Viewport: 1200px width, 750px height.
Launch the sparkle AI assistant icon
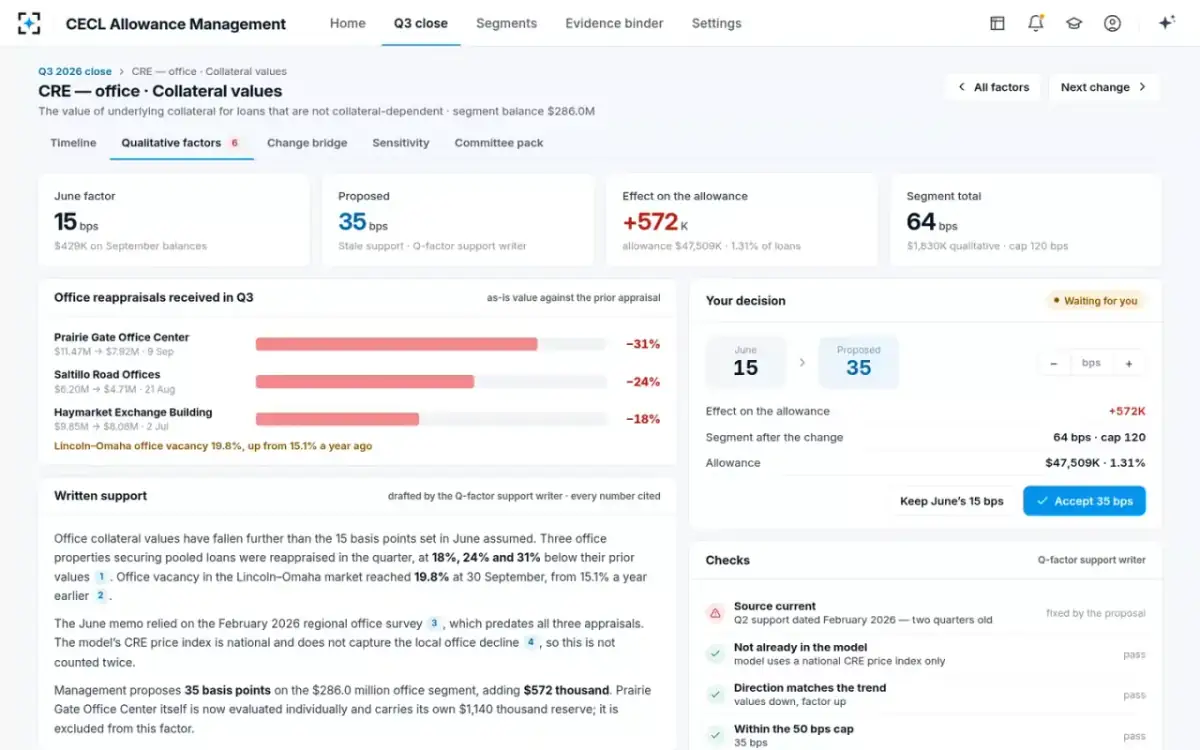[1166, 23]
